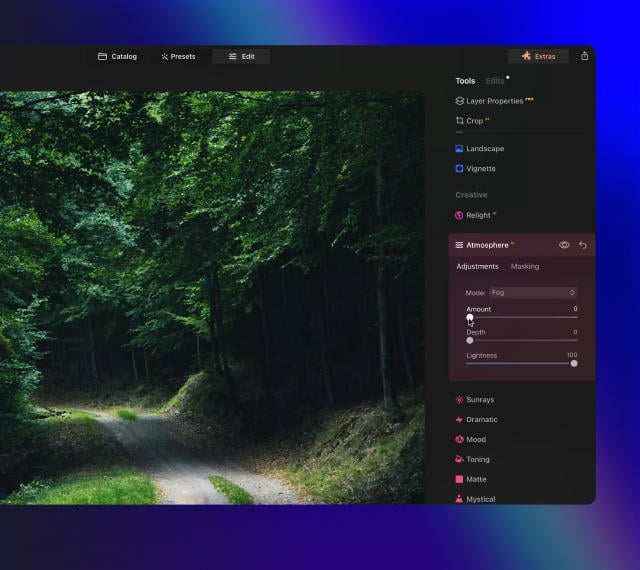
Task: Click the Depth value 0
Action: coord(575,332)
